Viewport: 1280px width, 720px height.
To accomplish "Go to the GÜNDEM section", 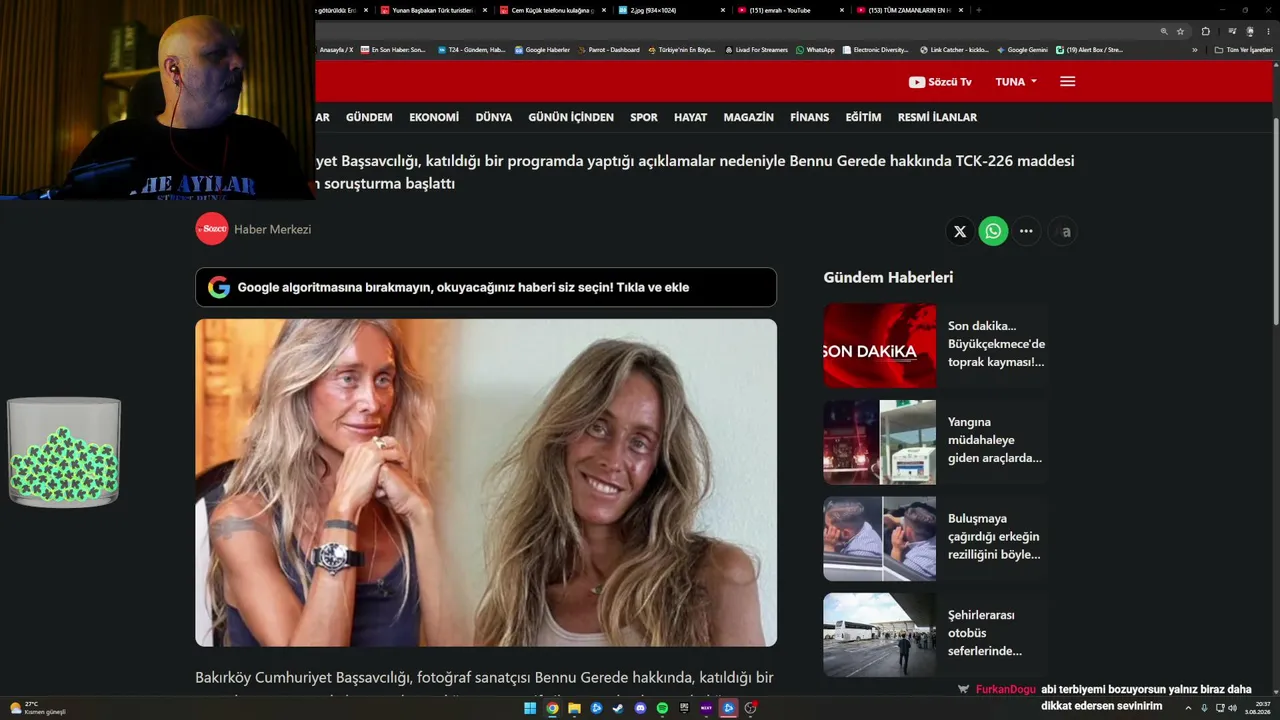I will pos(369,117).
